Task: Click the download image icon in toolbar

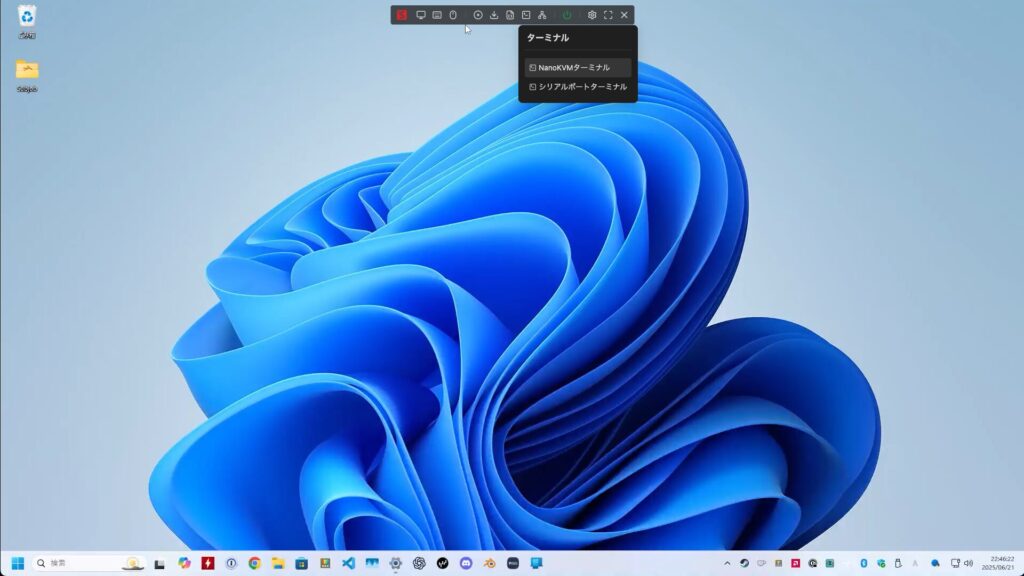Action: (x=494, y=15)
